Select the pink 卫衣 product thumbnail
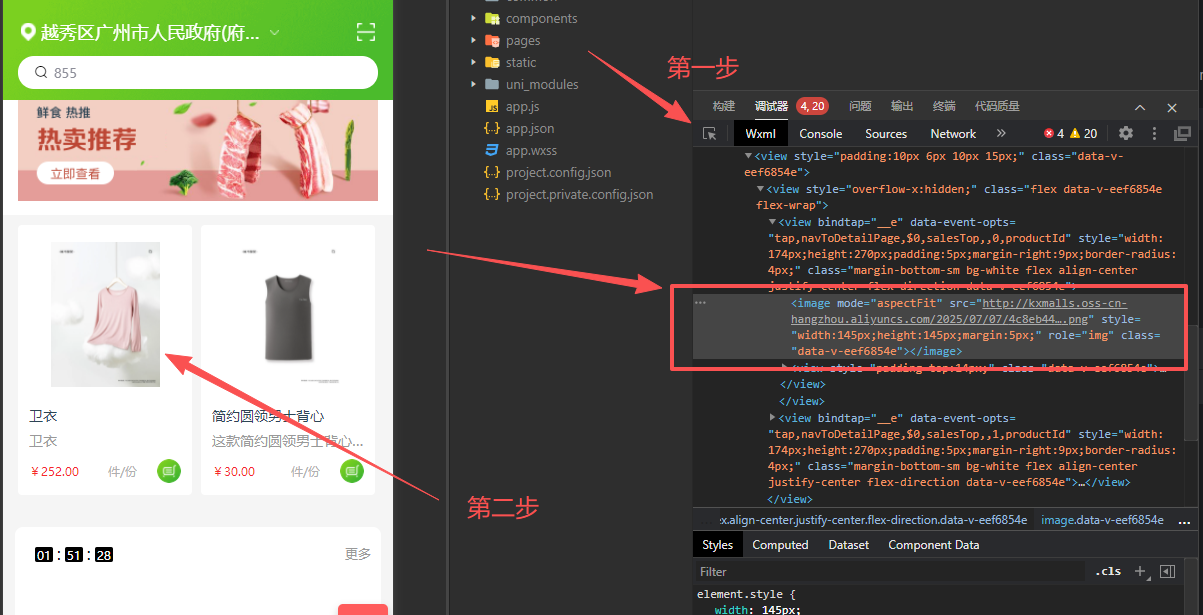The image size is (1203, 615). click(x=105, y=314)
